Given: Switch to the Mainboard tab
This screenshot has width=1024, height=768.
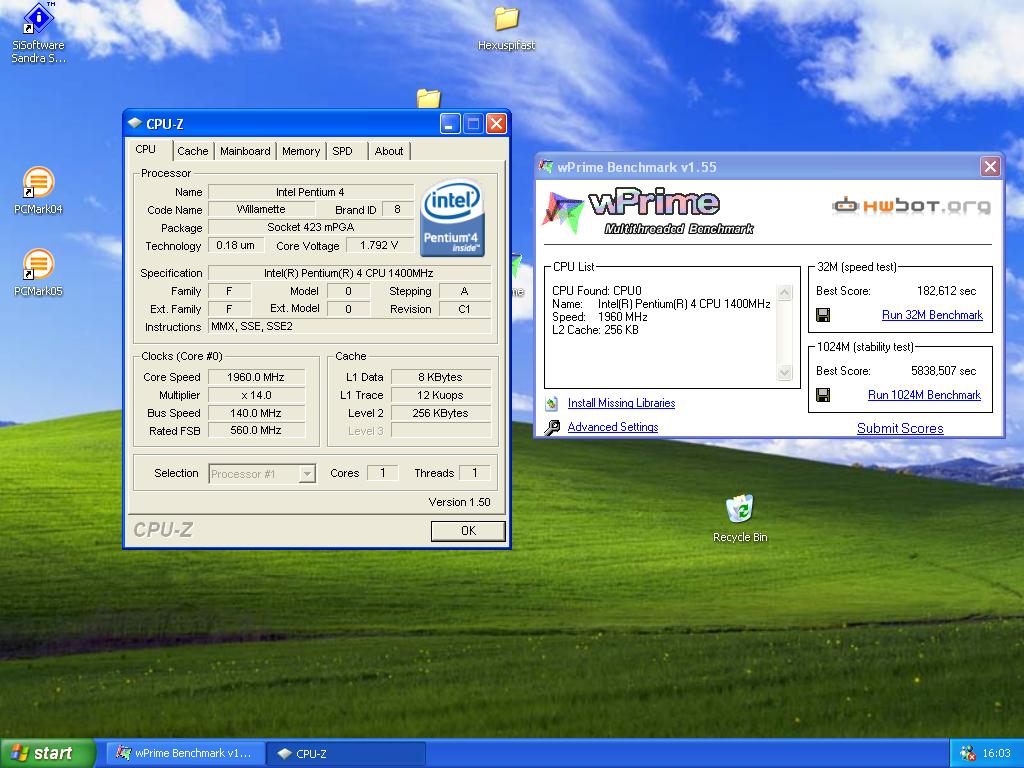Looking at the screenshot, I should pyautogui.click(x=245, y=151).
